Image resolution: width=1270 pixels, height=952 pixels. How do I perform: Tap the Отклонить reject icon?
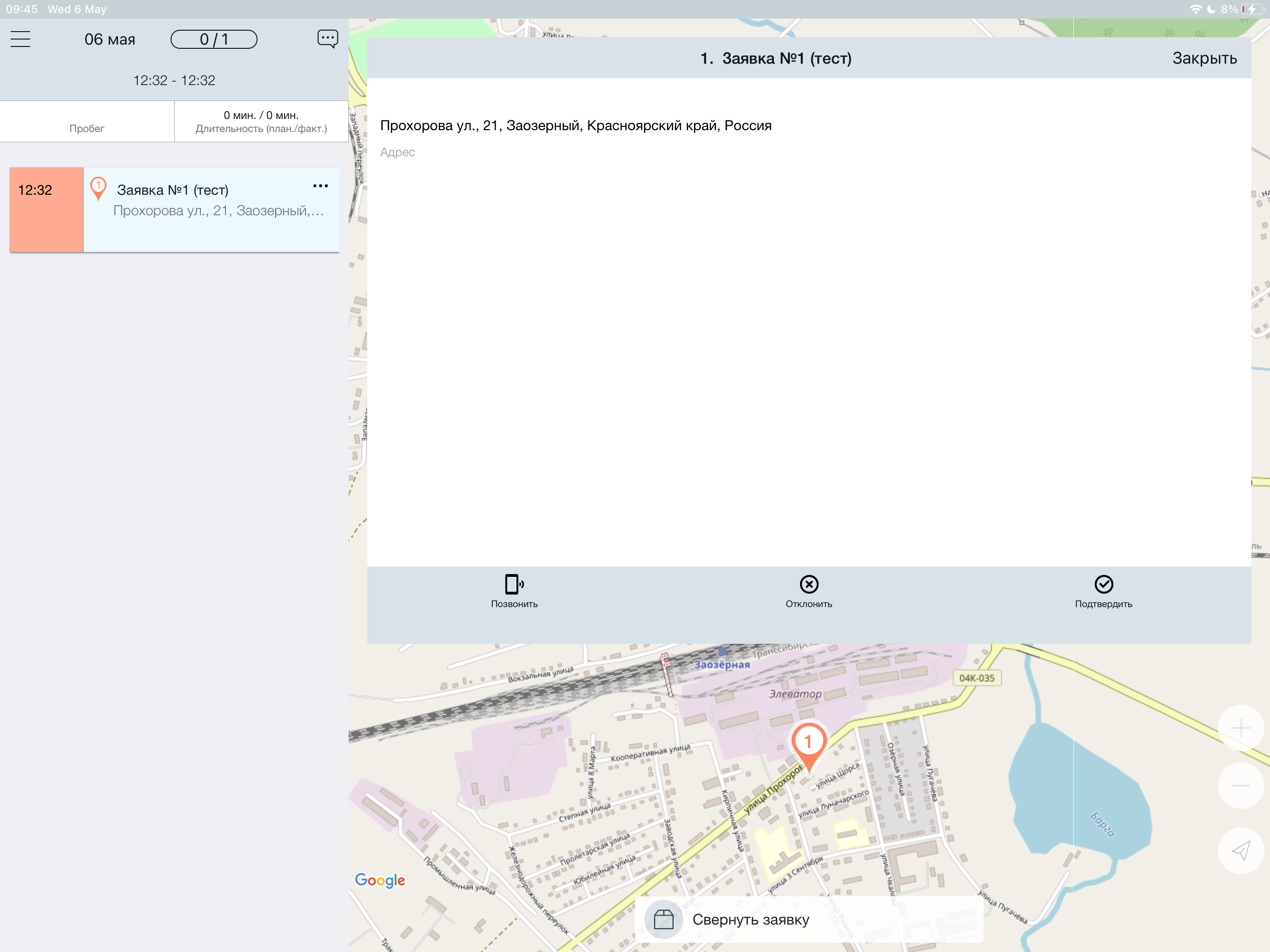coord(809,584)
